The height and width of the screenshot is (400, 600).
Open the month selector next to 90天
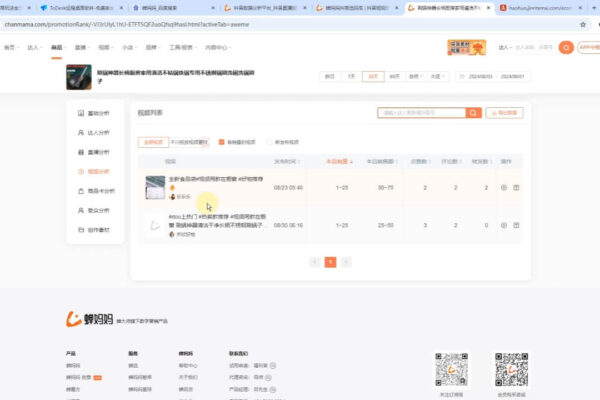[416, 77]
